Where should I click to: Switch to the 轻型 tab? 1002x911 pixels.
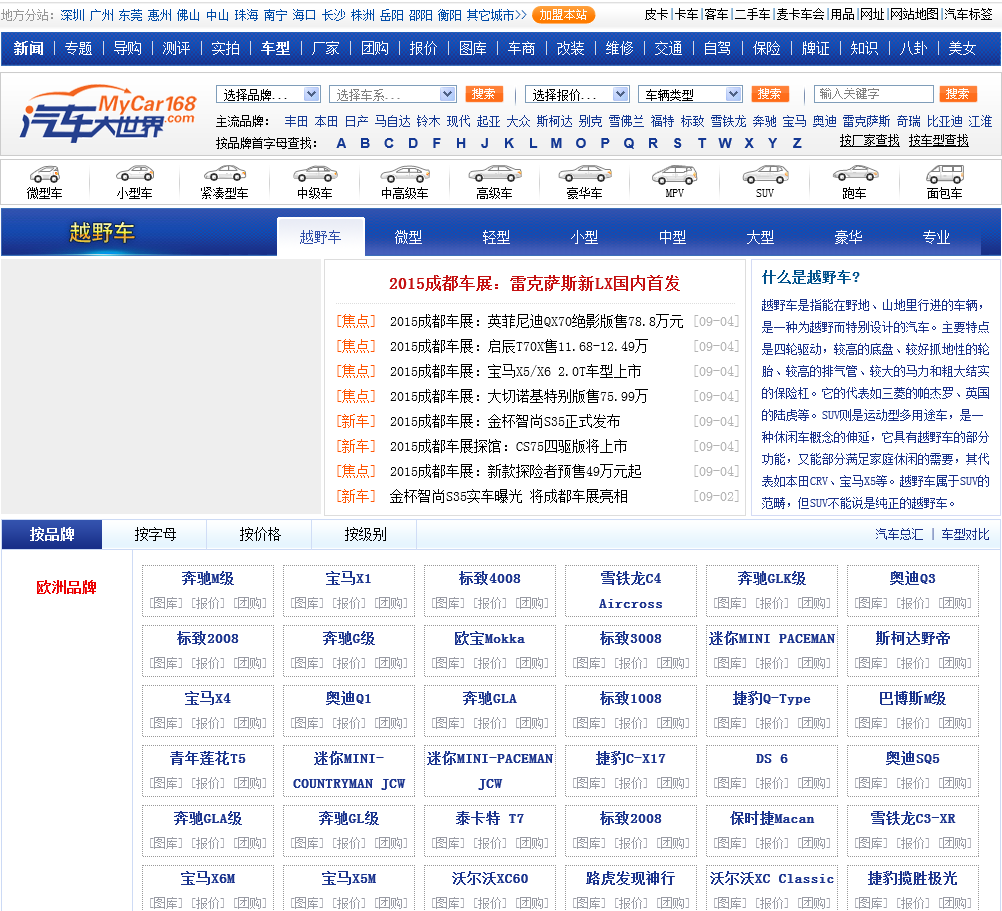coord(496,237)
